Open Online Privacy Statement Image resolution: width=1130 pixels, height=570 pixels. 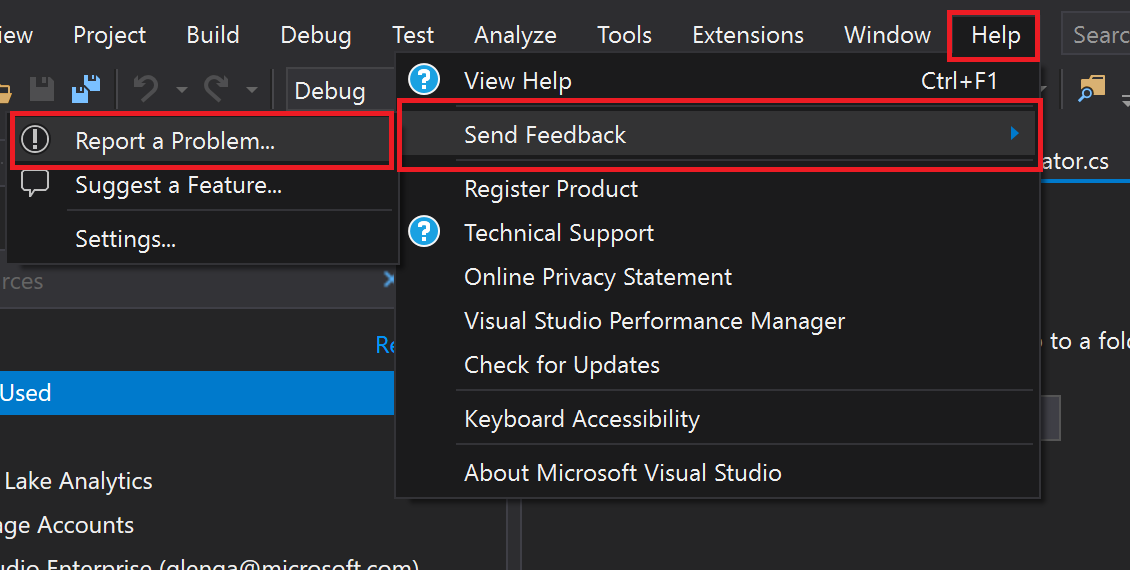click(717, 277)
